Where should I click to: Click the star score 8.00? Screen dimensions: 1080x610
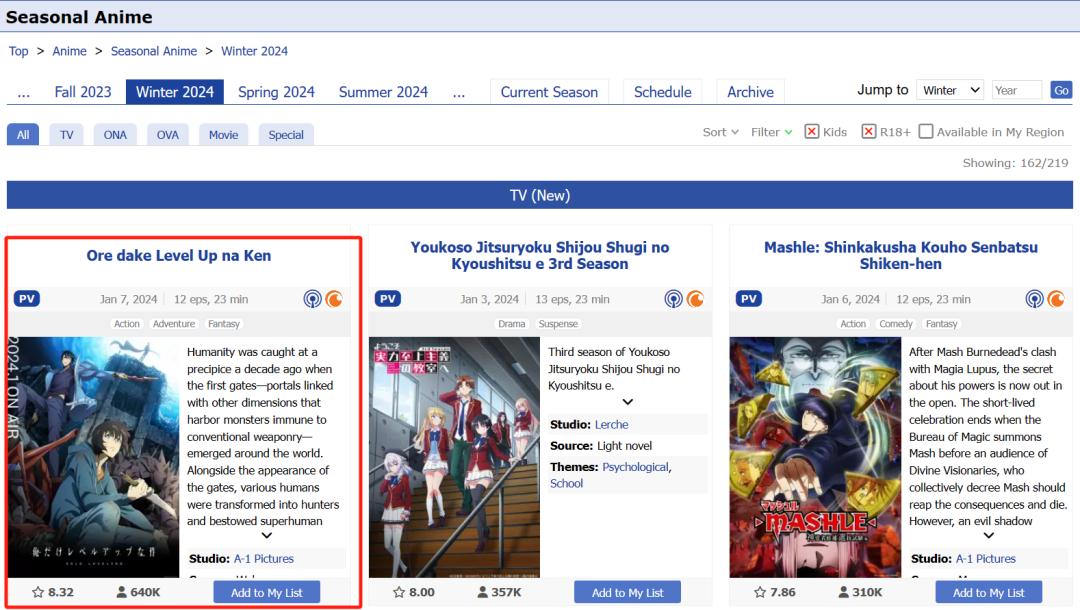click(x=414, y=592)
